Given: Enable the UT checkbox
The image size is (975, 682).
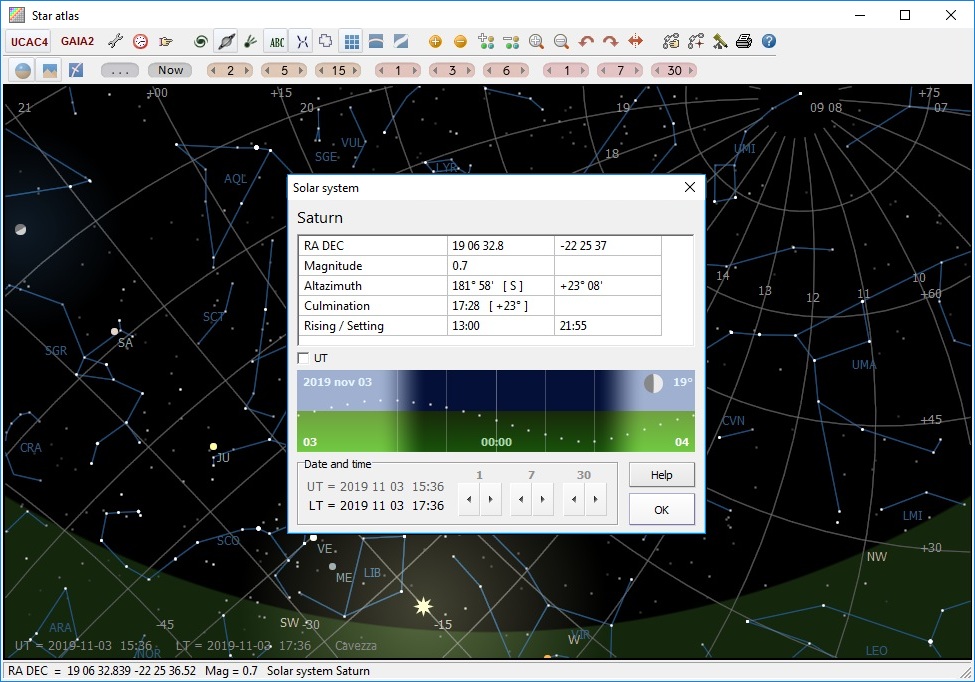Looking at the screenshot, I should pyautogui.click(x=303, y=358).
